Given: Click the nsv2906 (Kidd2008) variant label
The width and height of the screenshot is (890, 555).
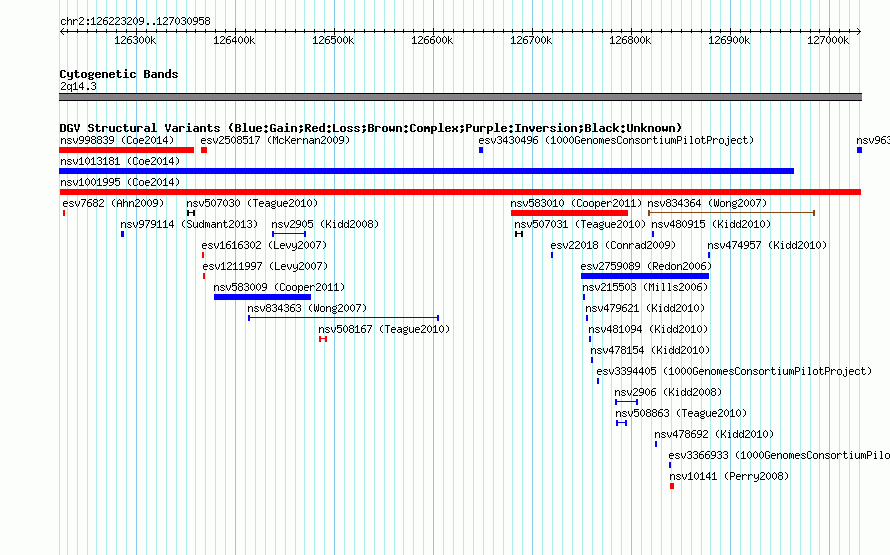Looking at the screenshot, I should click(x=668, y=392).
